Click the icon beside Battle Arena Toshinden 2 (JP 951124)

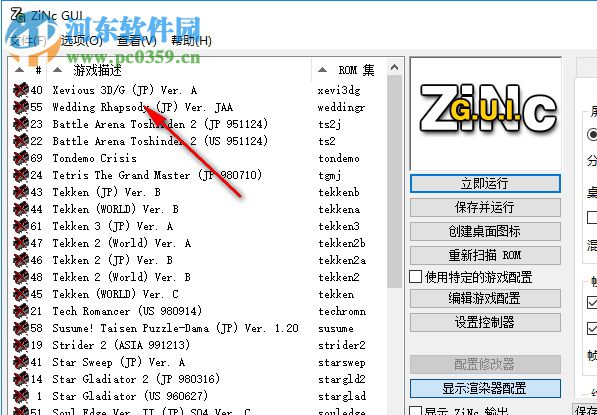tap(21, 124)
